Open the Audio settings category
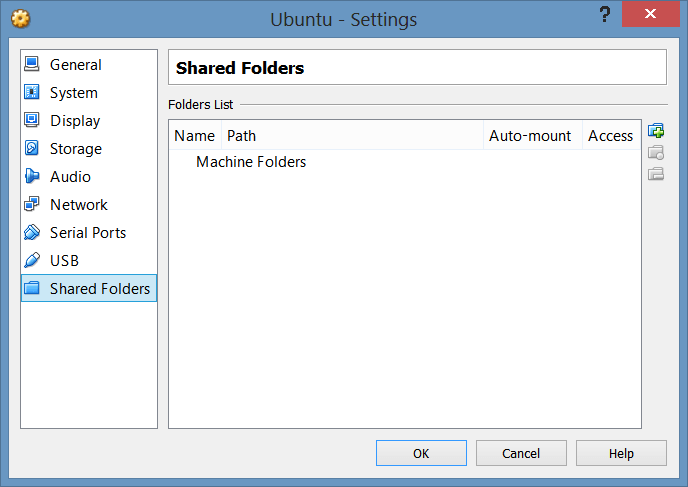688x487 pixels. tap(89, 177)
